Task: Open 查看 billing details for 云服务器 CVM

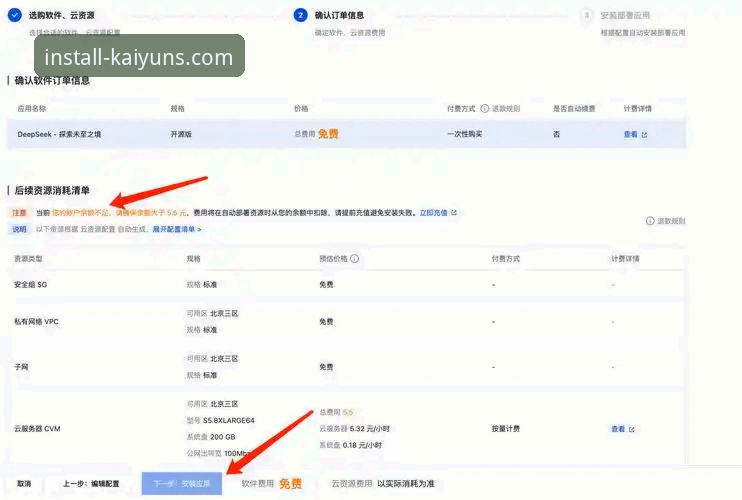Action: 618,429
